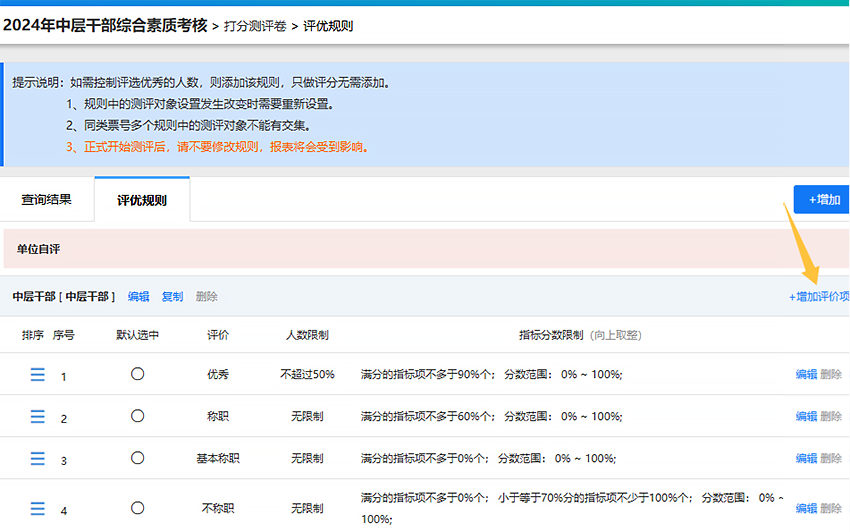Click the 优秀 evaluation name cell
This screenshot has width=850, height=532.
click(218, 374)
